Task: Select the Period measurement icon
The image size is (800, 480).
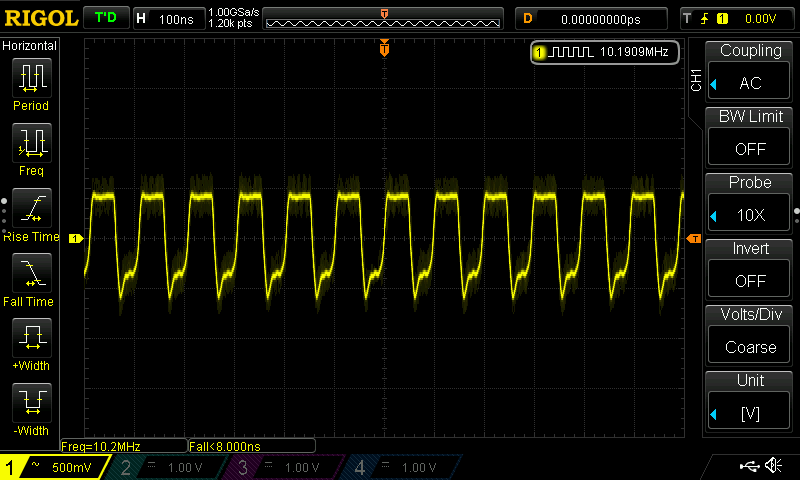Action: pyautogui.click(x=31, y=76)
